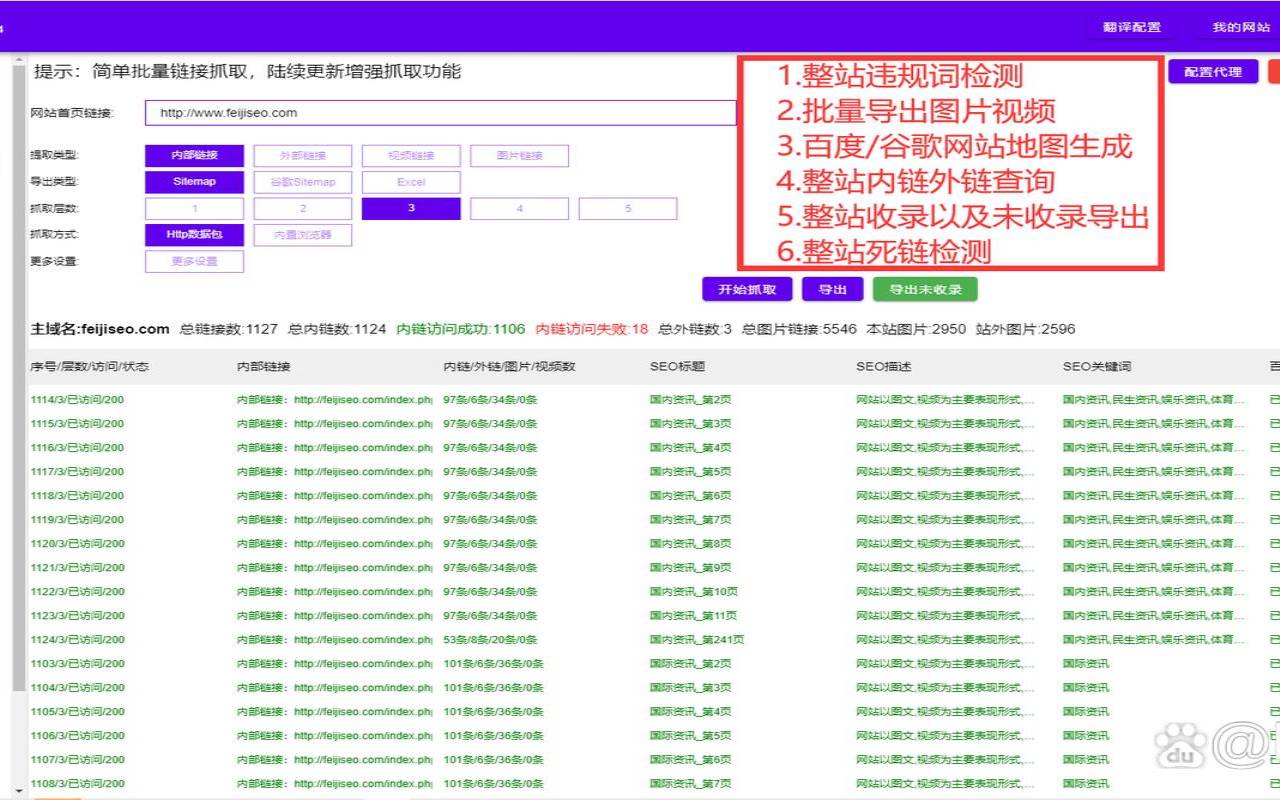Open the 配置代理 proxy settings
Image resolution: width=1280 pixels, height=800 pixels.
point(1213,71)
